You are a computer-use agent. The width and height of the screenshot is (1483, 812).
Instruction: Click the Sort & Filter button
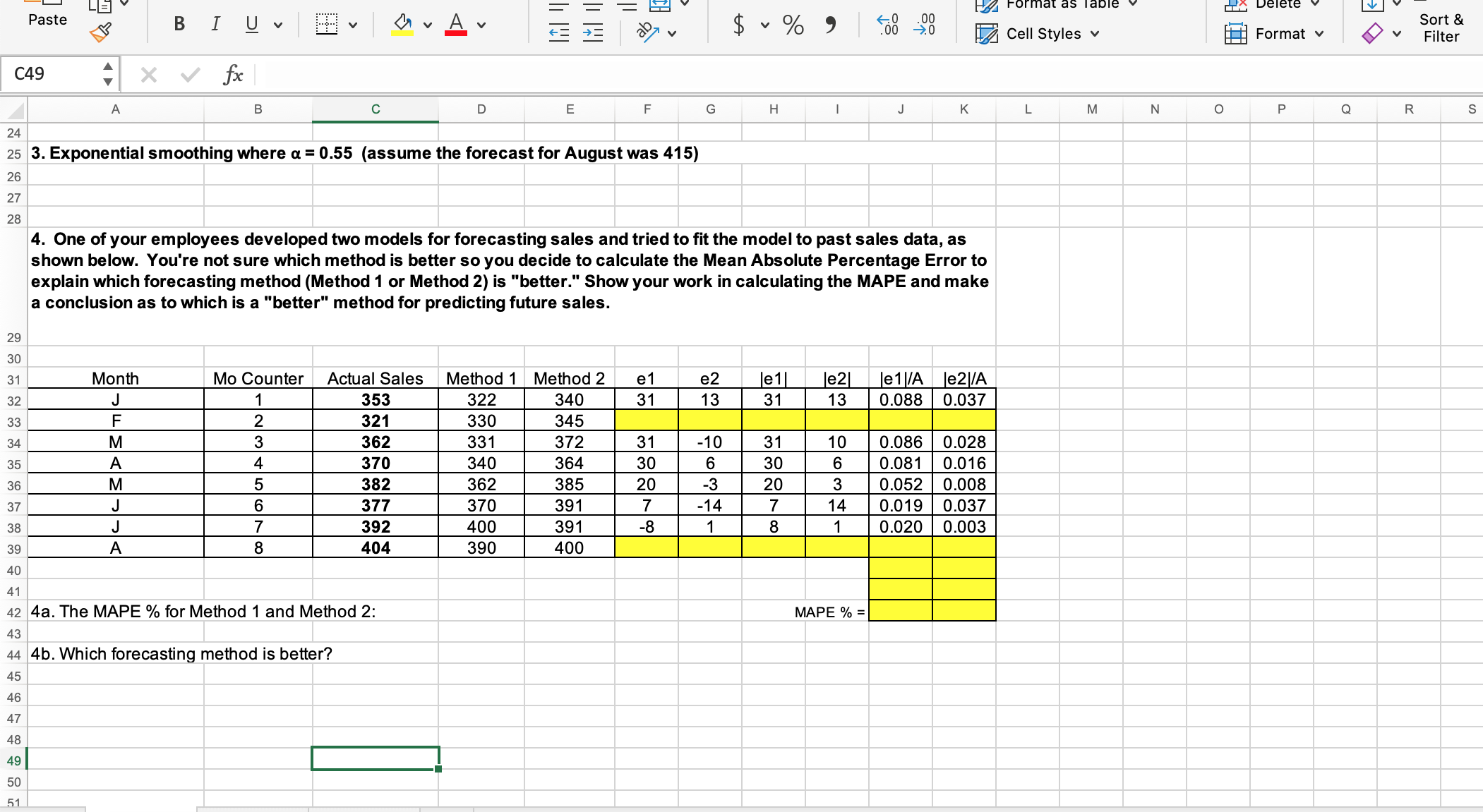1440,28
